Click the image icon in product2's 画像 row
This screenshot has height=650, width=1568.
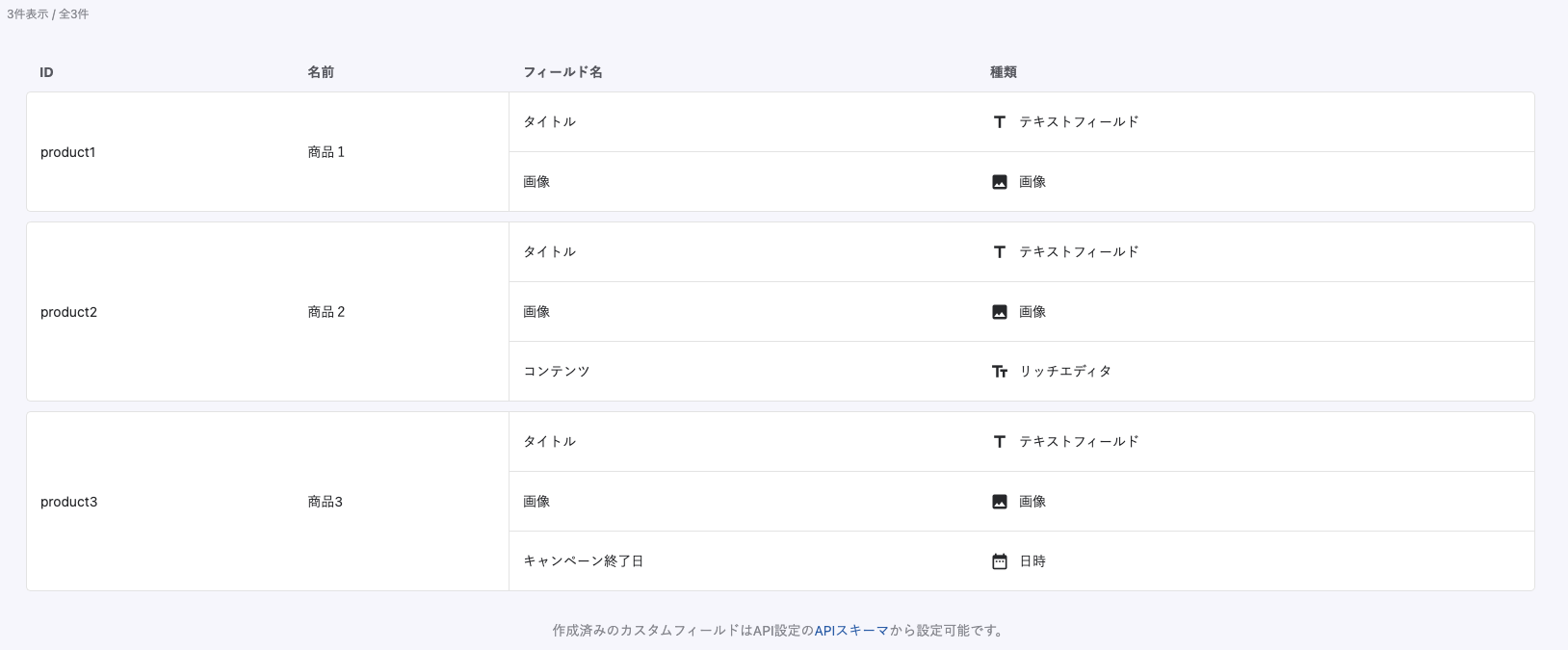click(999, 312)
